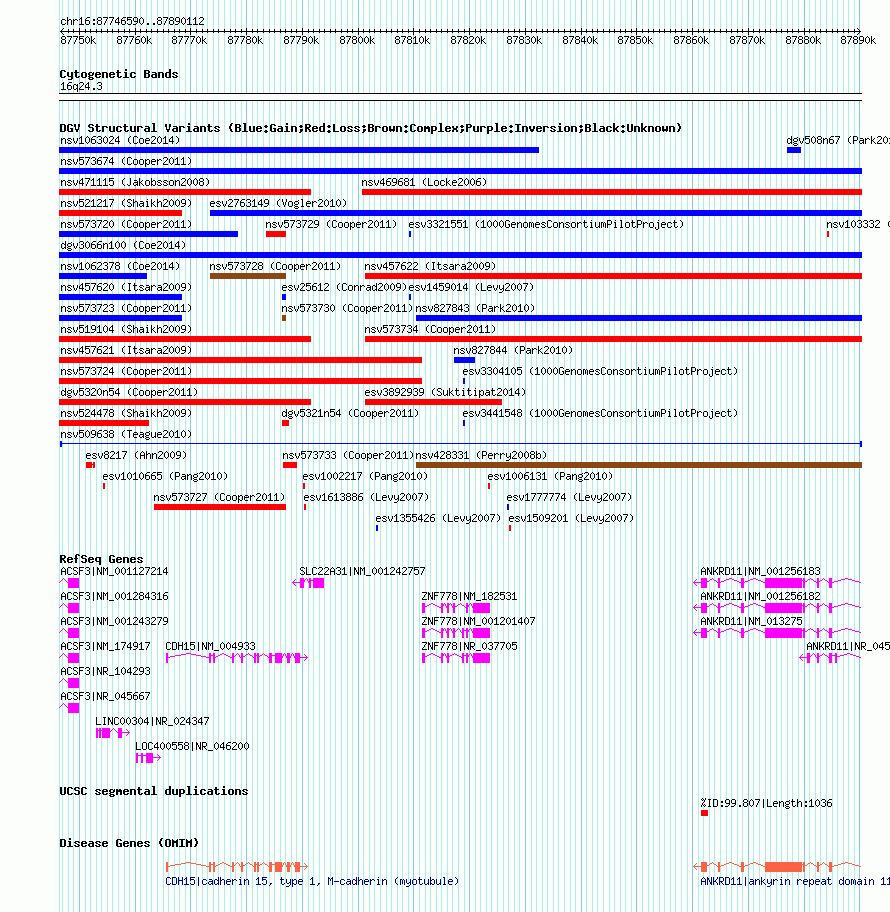890x912 pixels.
Task: Select the dgv5321n54 (Cooper2011) tiny red marker
Action: coord(286,423)
